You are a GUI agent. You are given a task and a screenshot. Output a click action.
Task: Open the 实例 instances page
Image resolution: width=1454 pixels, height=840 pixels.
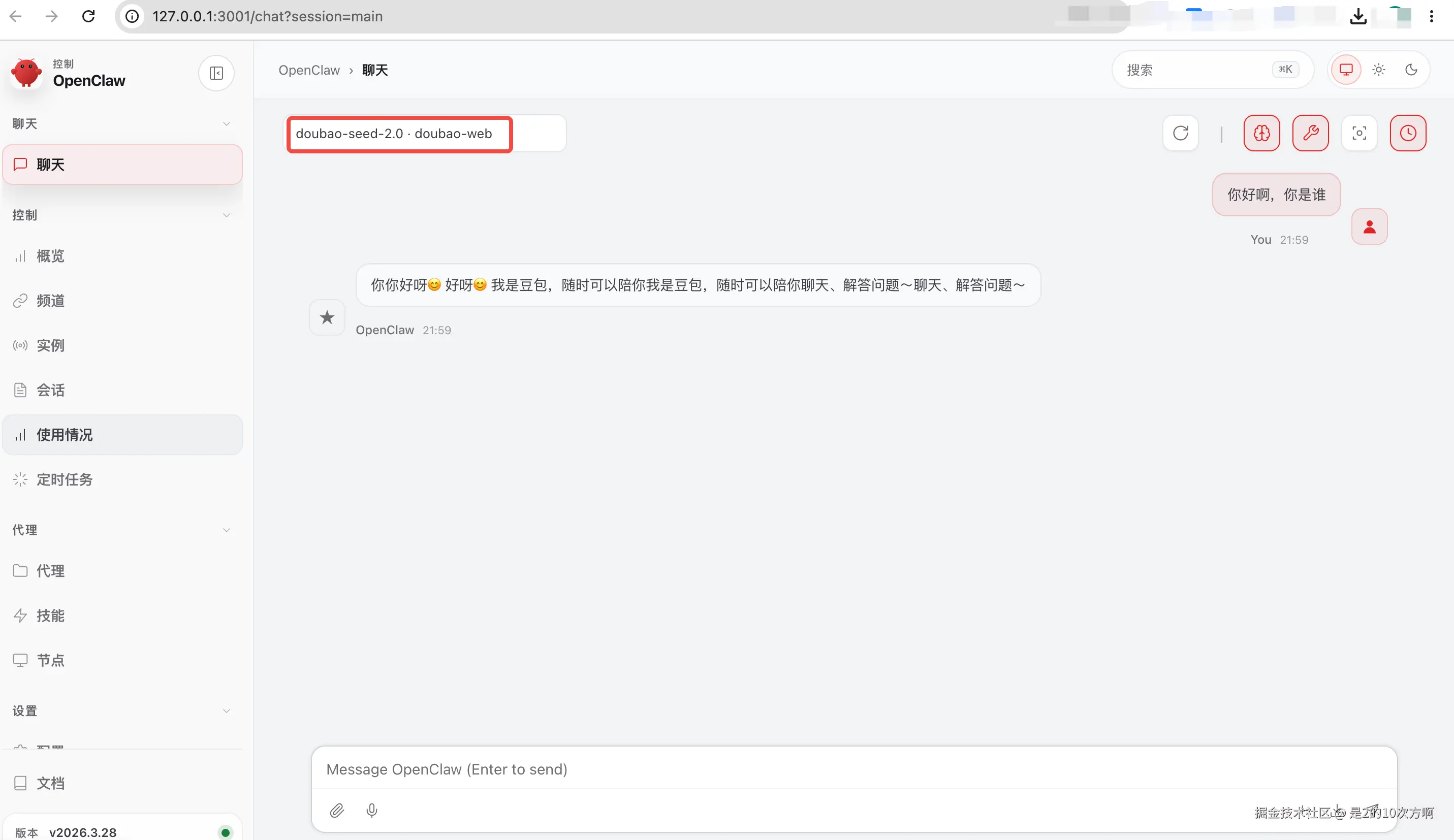[x=122, y=345]
